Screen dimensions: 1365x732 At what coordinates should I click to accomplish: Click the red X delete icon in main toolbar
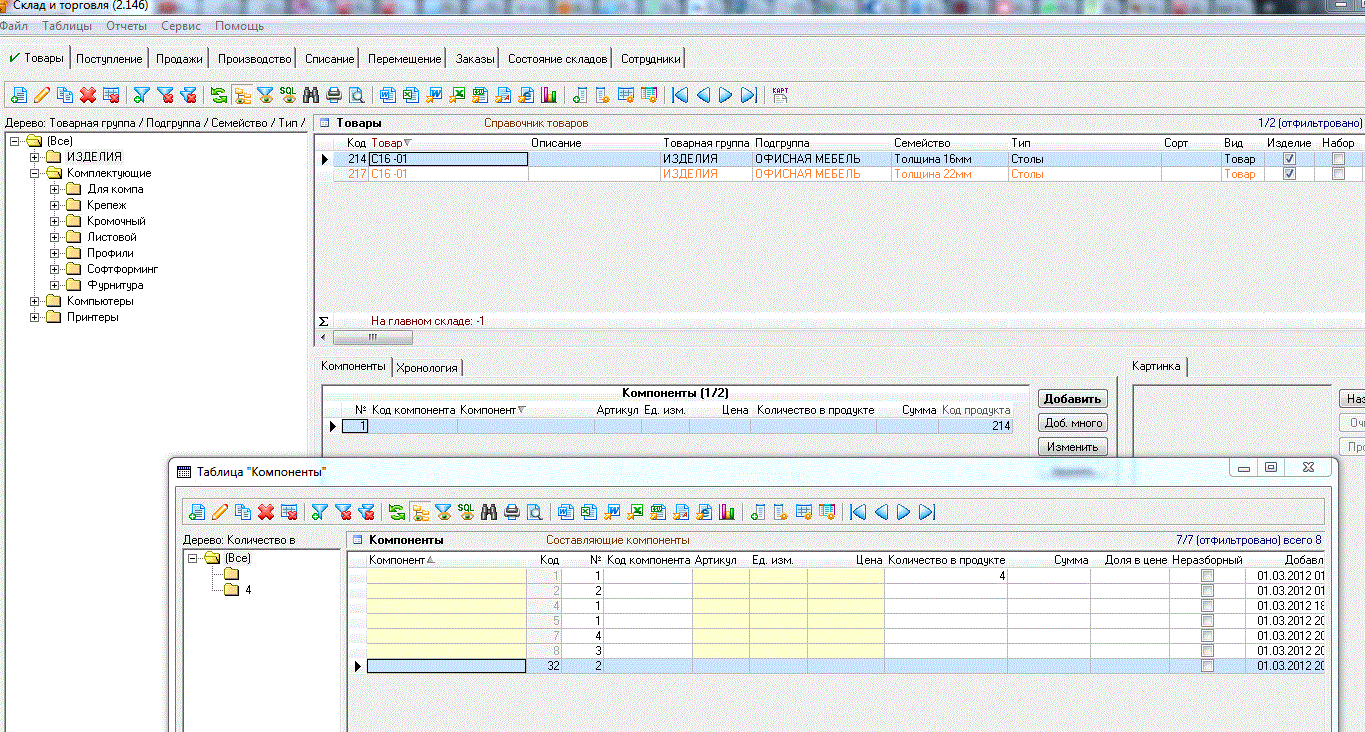coord(88,96)
